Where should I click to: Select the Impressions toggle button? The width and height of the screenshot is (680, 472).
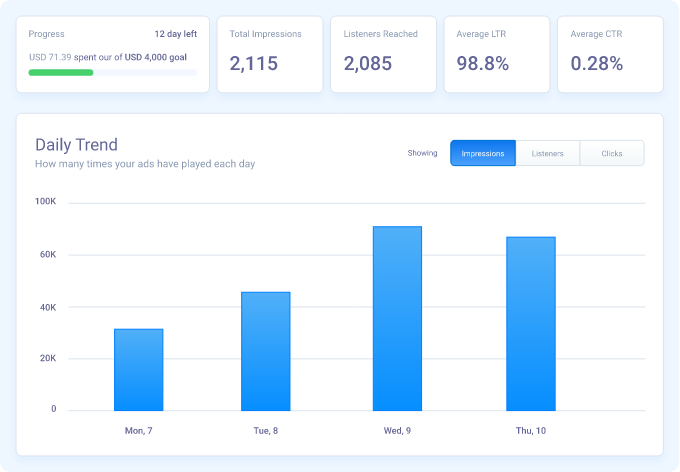pos(483,153)
